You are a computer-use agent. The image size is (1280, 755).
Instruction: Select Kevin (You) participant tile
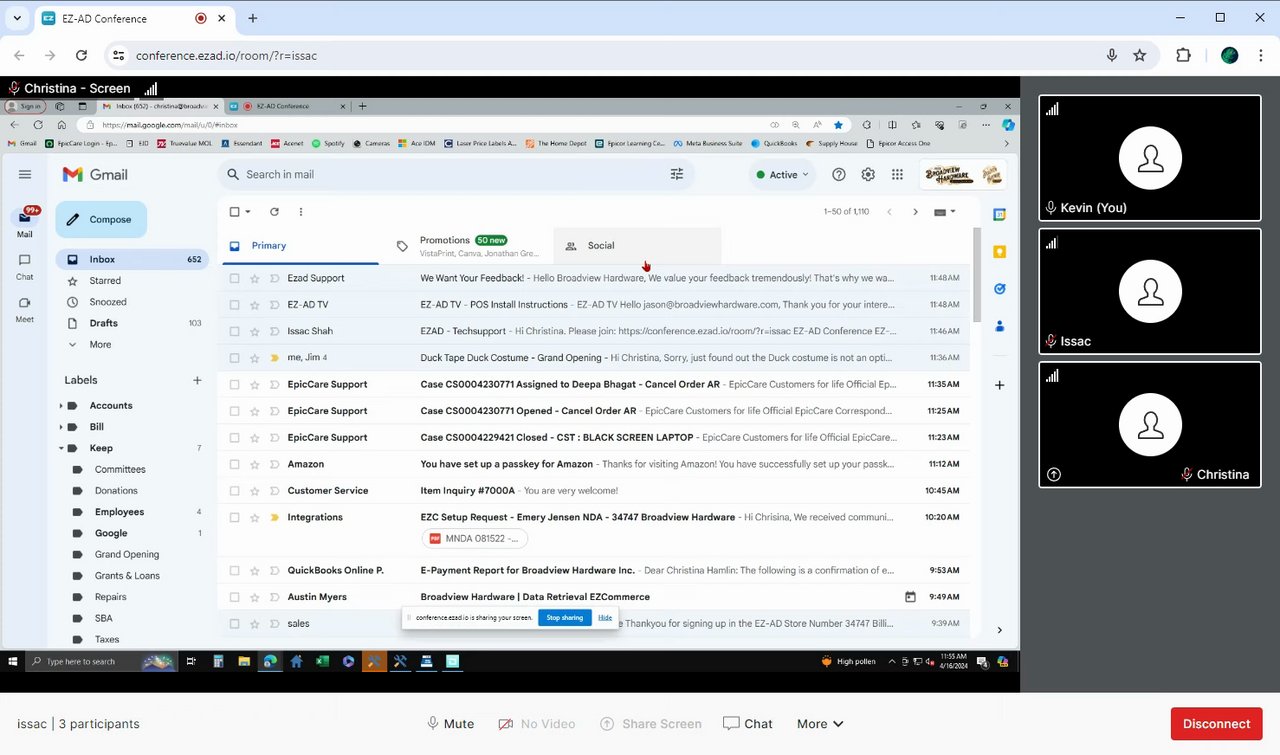[x=1150, y=158]
